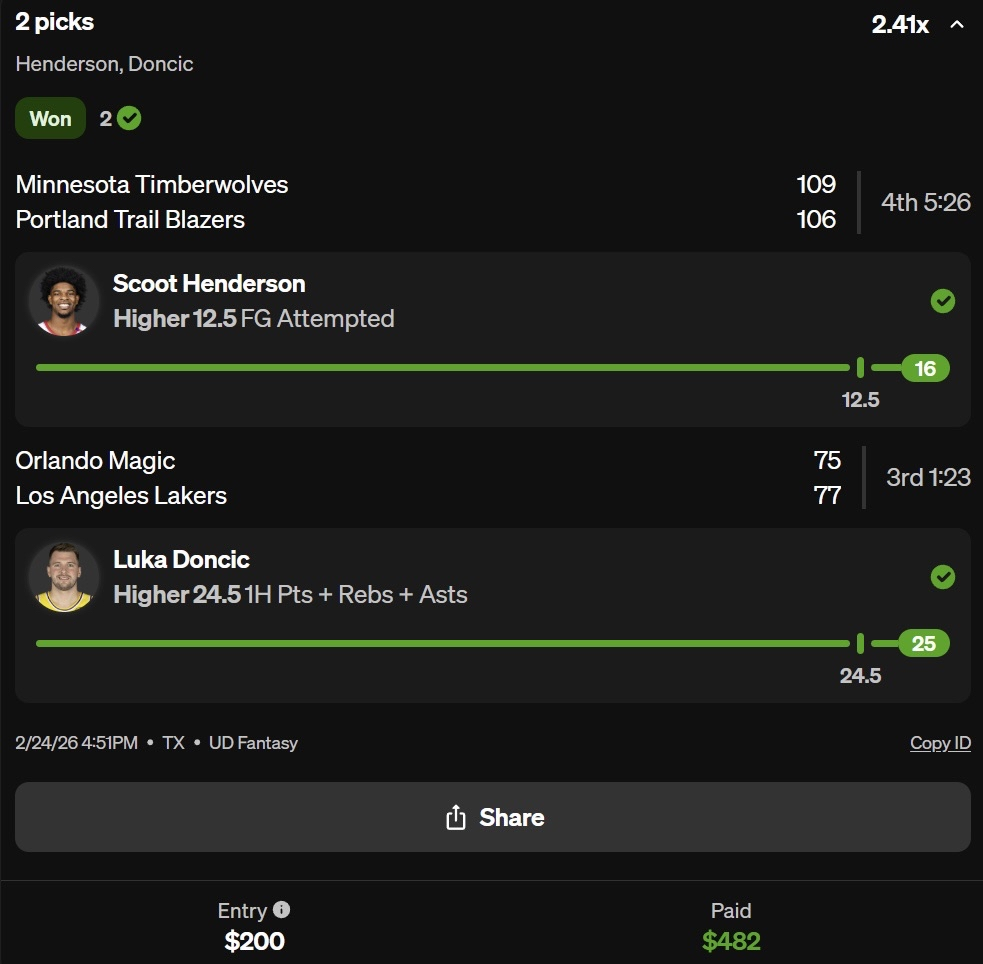Open Scoot Henderson's player headshot
The image size is (983, 964).
(x=63, y=301)
